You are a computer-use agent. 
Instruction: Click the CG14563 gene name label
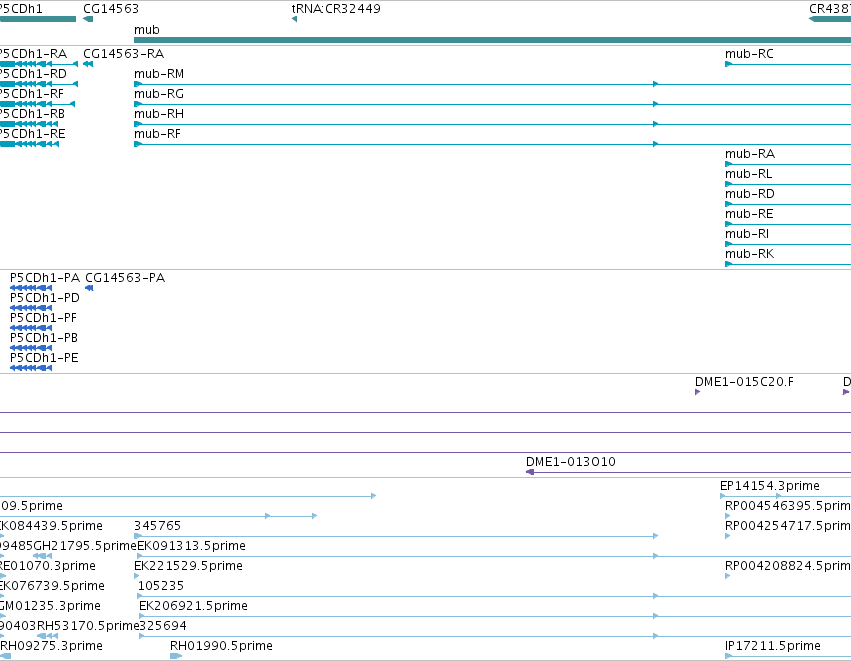point(111,9)
